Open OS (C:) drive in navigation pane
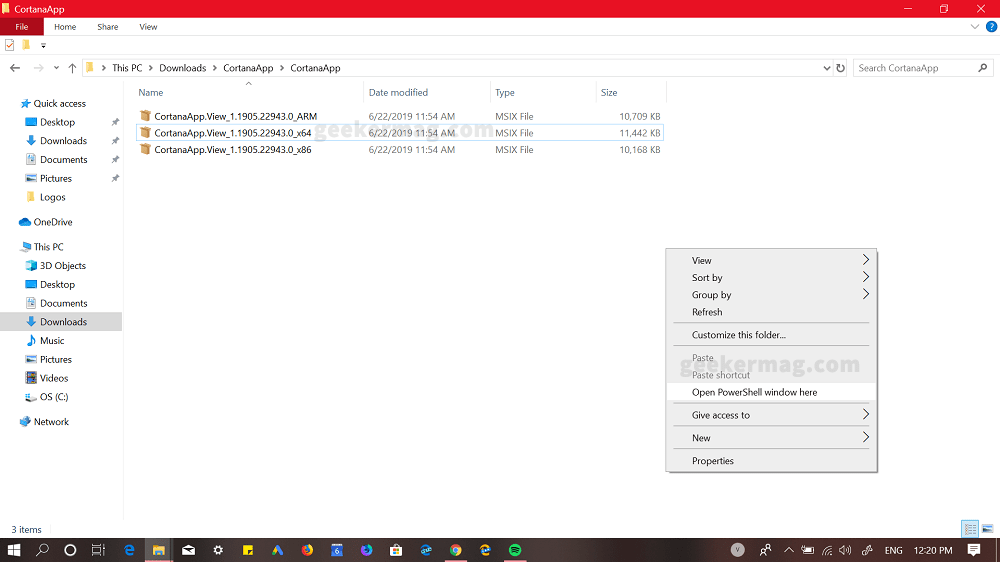Viewport: 1000px width, 562px height. [x=54, y=397]
